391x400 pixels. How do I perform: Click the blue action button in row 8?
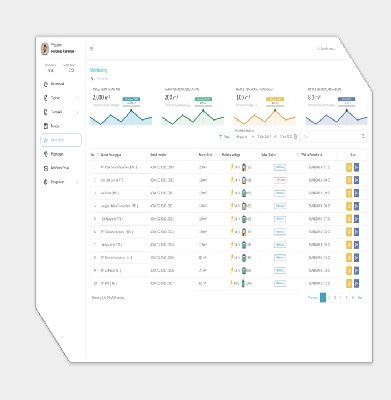click(x=356, y=258)
